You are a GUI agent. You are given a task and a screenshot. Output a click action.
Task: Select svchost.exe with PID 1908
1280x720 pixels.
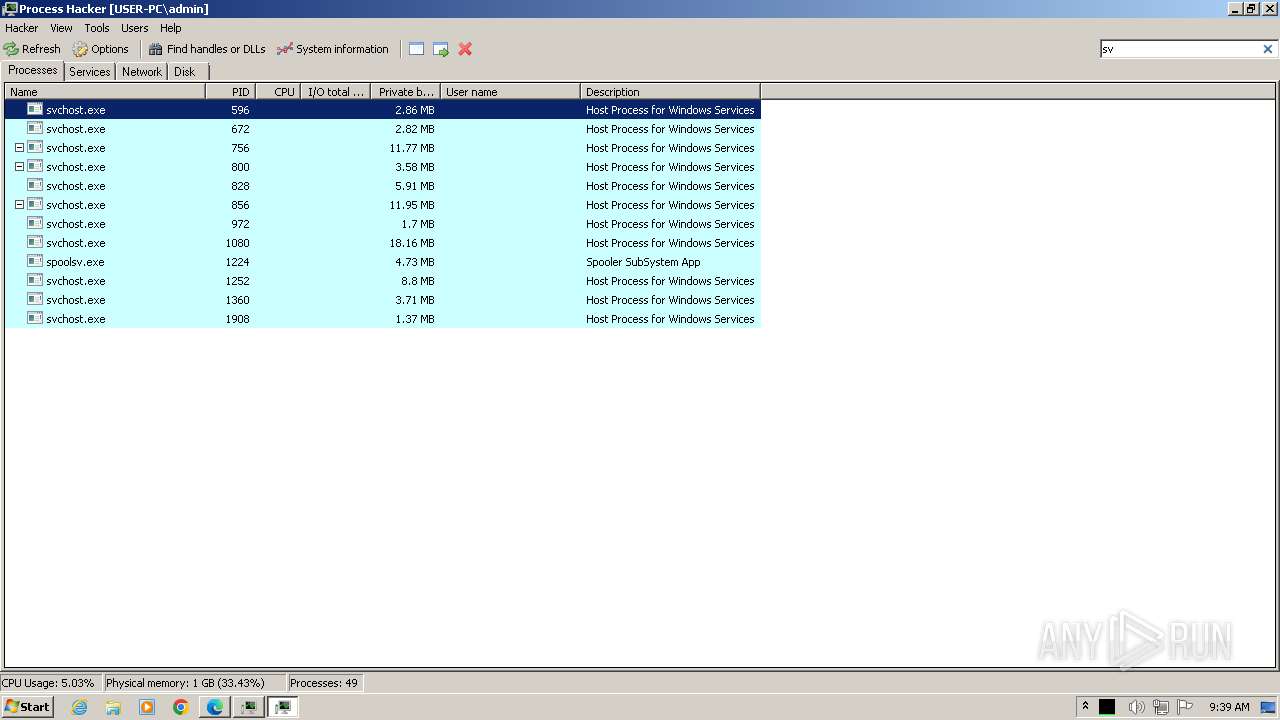pos(383,319)
